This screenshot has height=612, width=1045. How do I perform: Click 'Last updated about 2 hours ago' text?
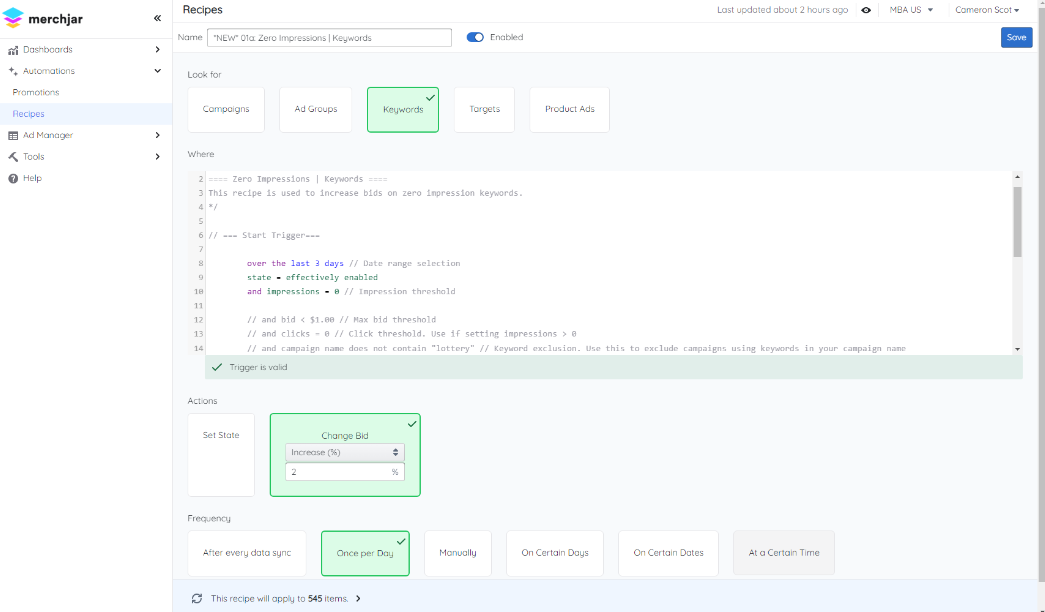782,10
